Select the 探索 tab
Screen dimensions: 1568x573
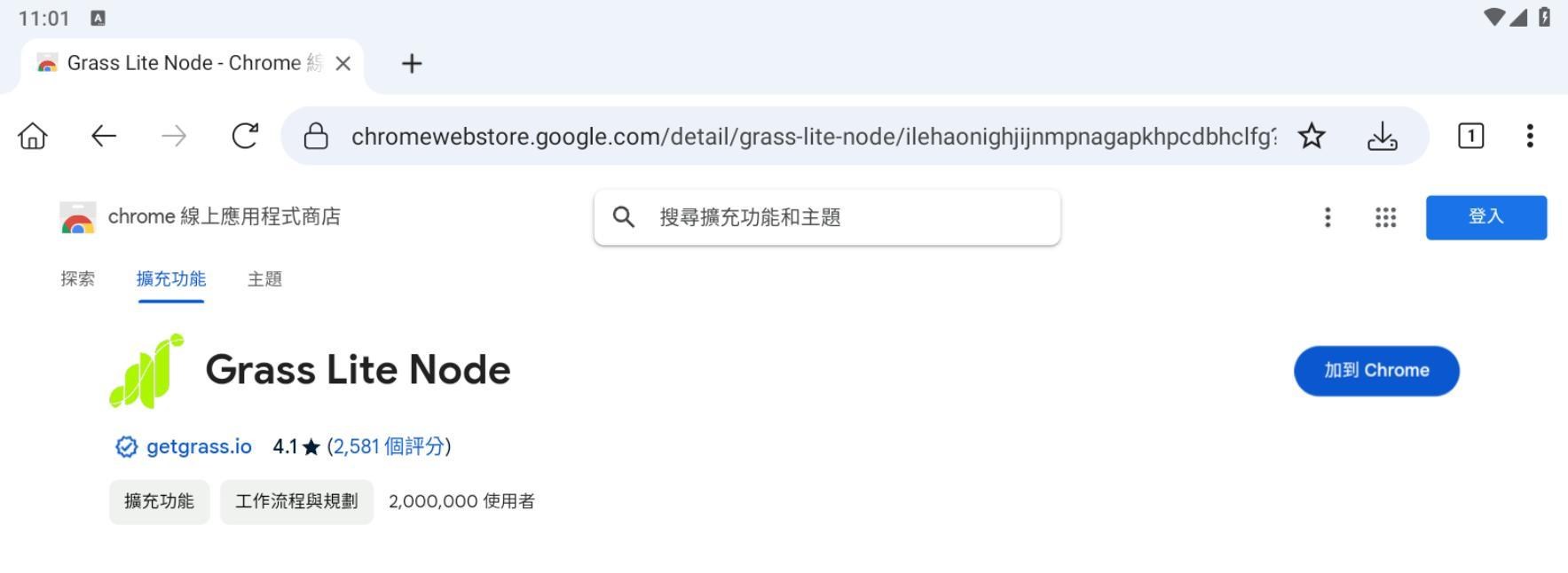[x=76, y=279]
